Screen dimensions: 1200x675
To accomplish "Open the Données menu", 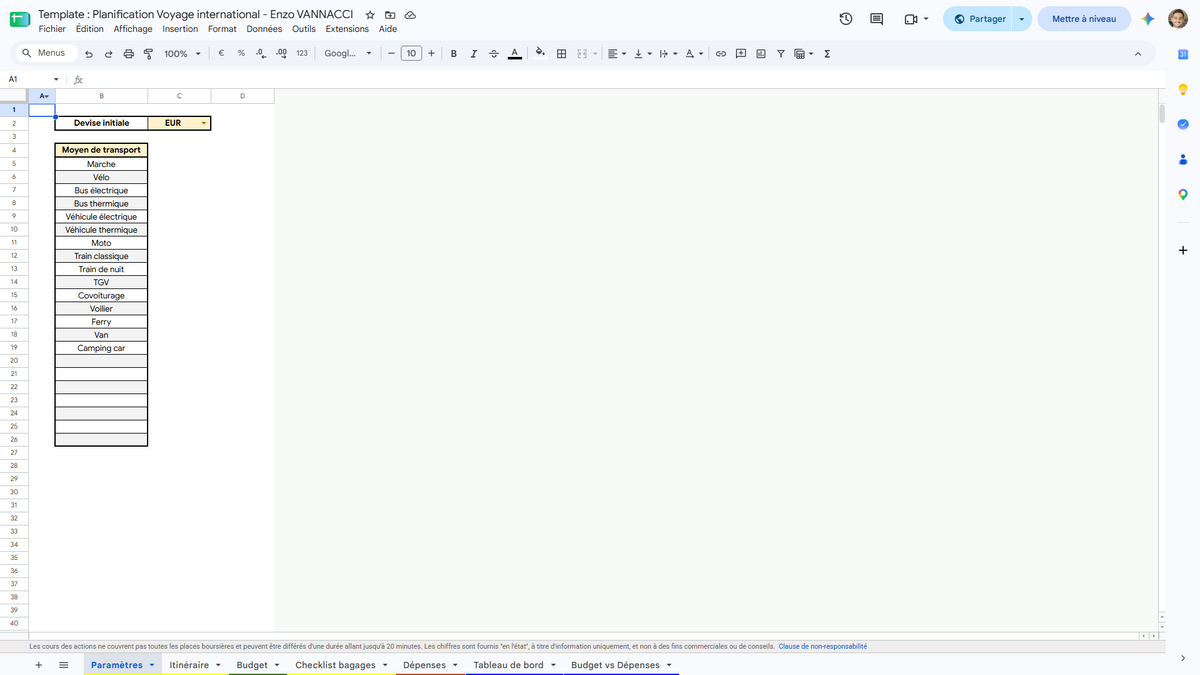I will pyautogui.click(x=264, y=29).
